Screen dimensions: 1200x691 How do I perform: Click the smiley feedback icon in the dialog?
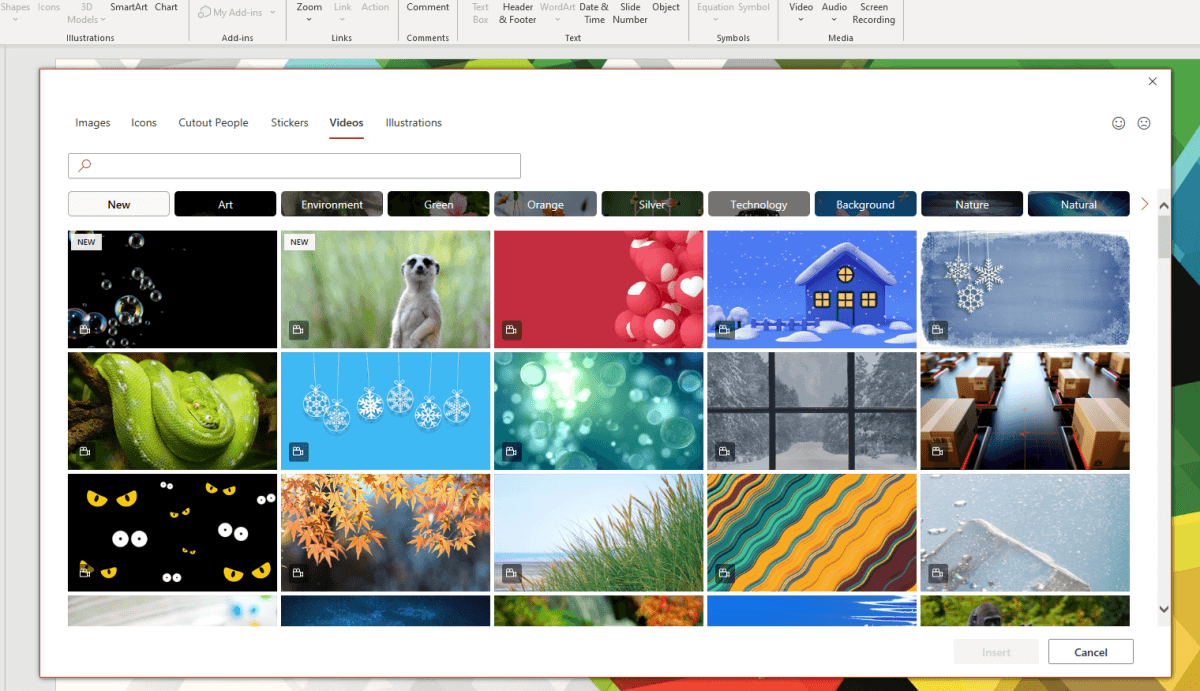click(x=1118, y=123)
